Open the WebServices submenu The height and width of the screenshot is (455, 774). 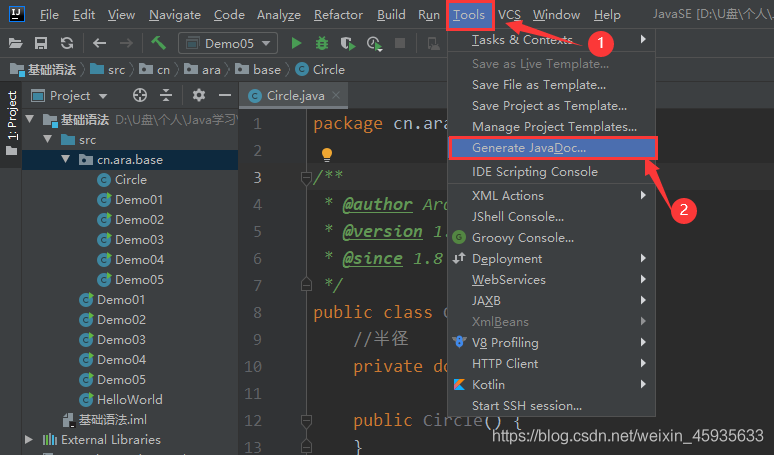click(x=551, y=280)
